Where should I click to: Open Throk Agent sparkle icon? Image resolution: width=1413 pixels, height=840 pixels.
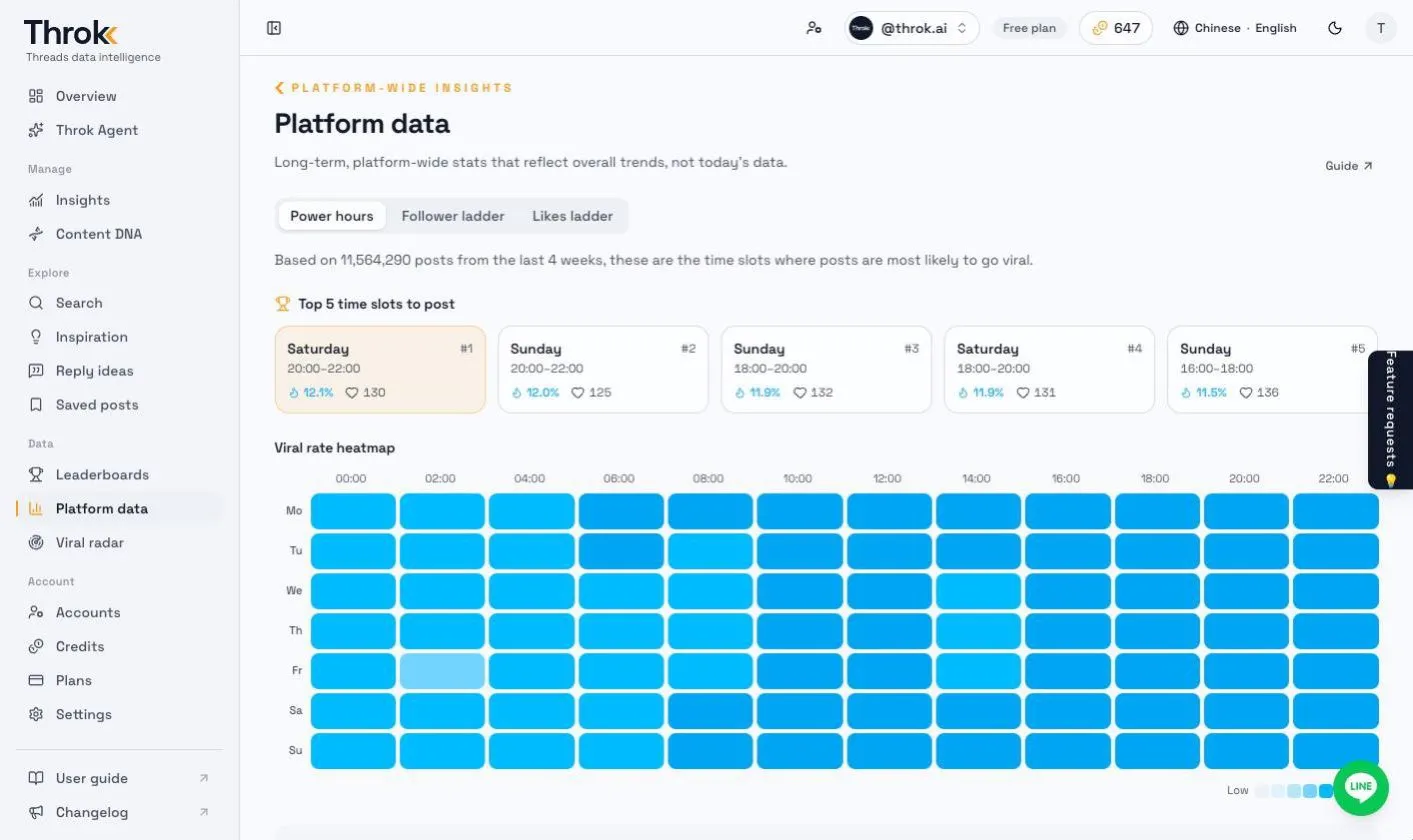click(x=36, y=130)
